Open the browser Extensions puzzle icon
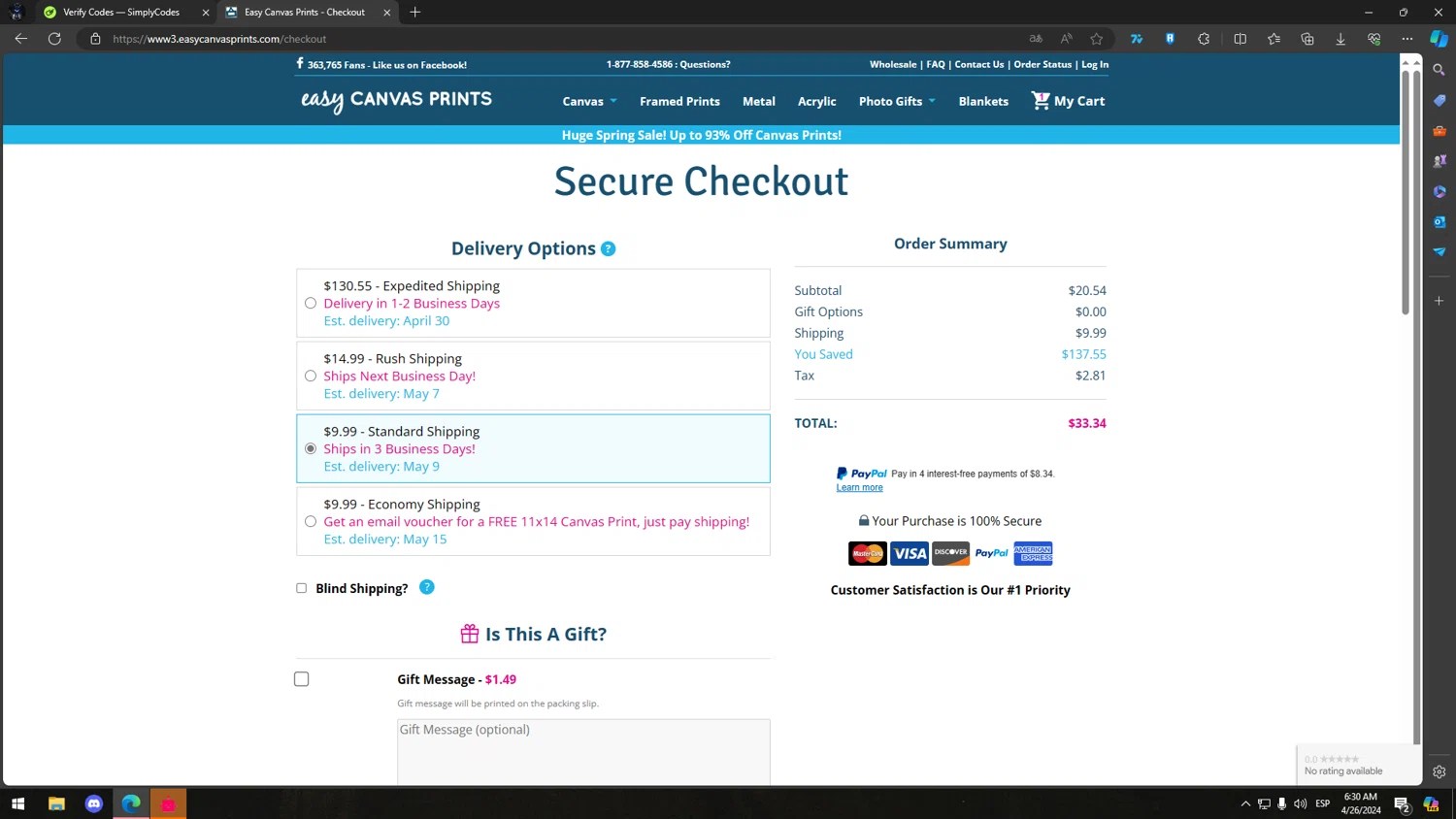This screenshot has width=1456, height=819. tap(1204, 39)
